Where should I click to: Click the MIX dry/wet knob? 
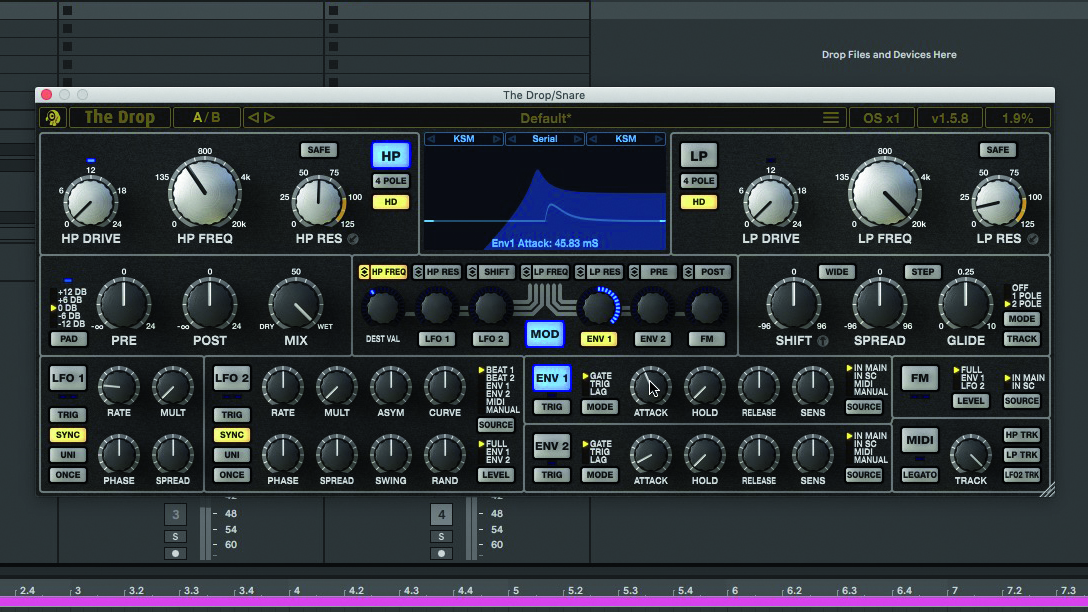296,305
